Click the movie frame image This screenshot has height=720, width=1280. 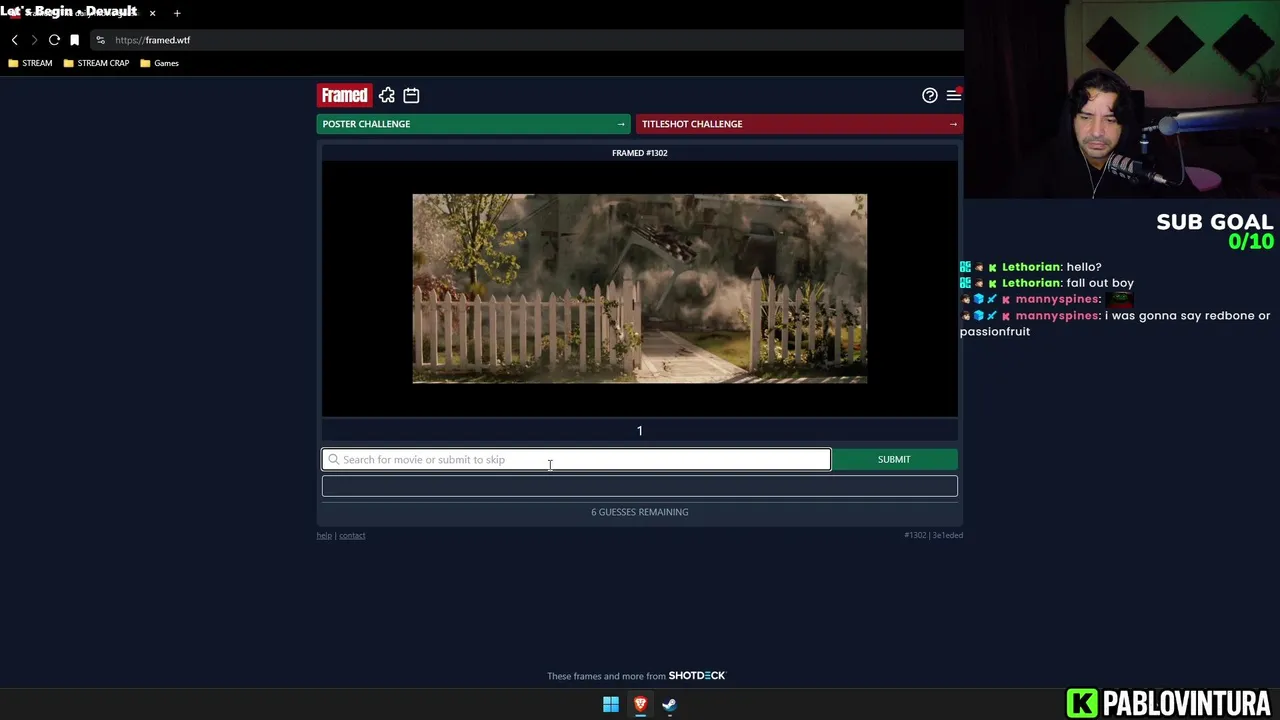click(640, 289)
